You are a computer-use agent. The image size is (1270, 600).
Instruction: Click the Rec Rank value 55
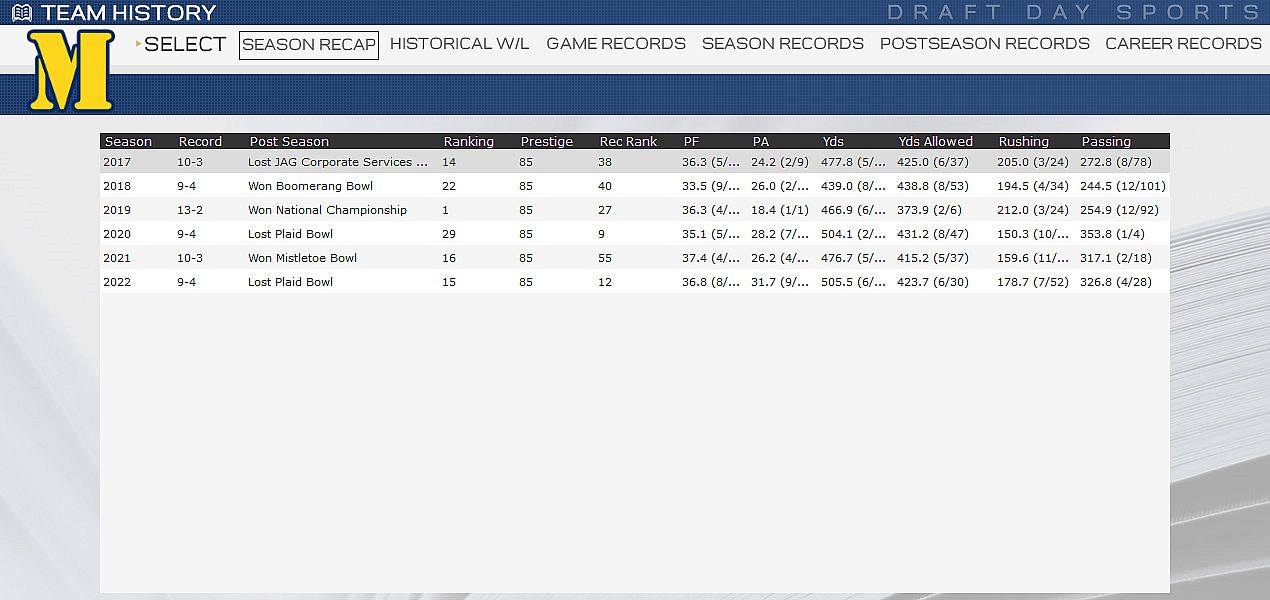(x=605, y=258)
